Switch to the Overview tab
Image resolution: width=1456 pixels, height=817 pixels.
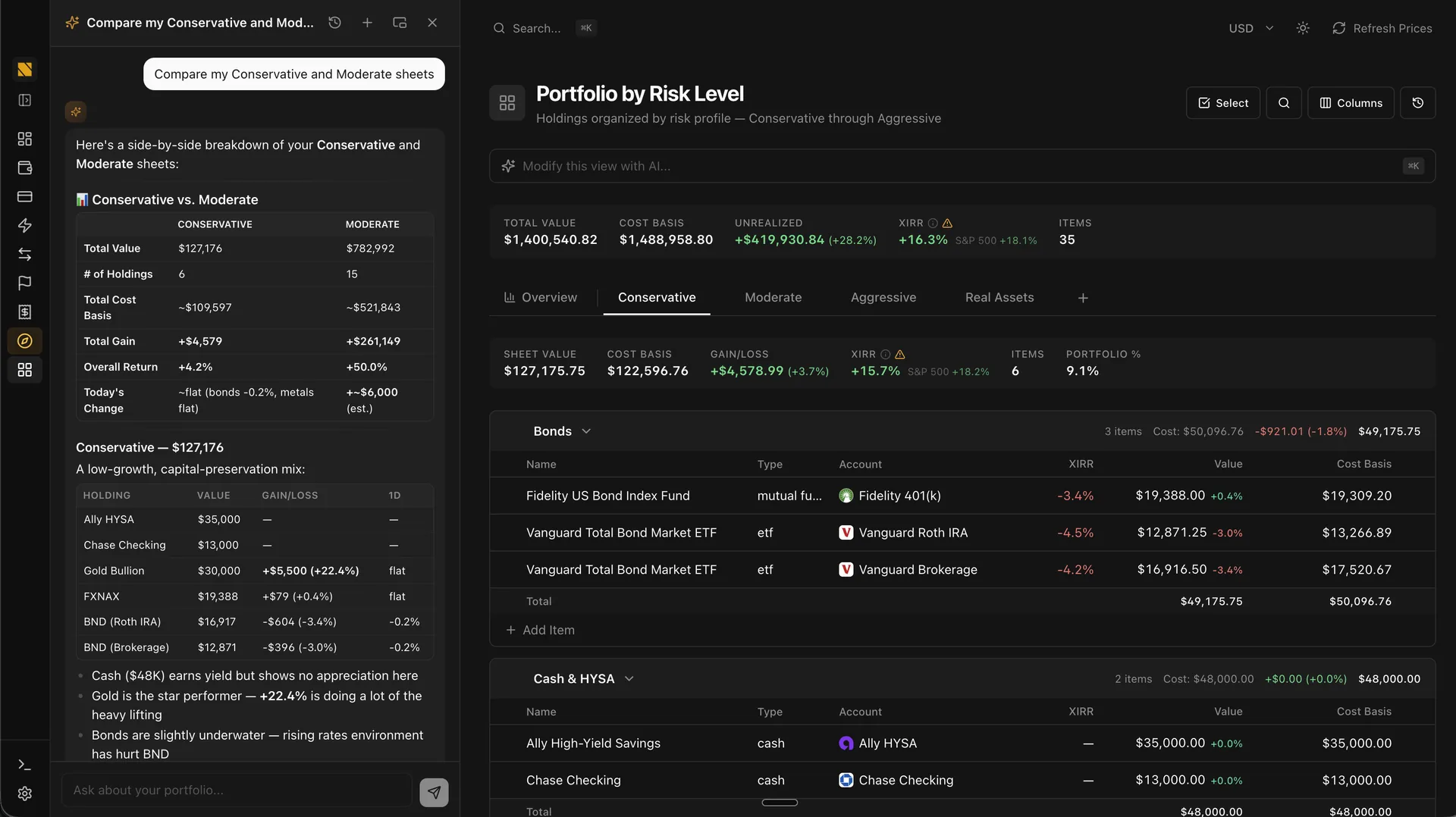pyautogui.click(x=541, y=297)
